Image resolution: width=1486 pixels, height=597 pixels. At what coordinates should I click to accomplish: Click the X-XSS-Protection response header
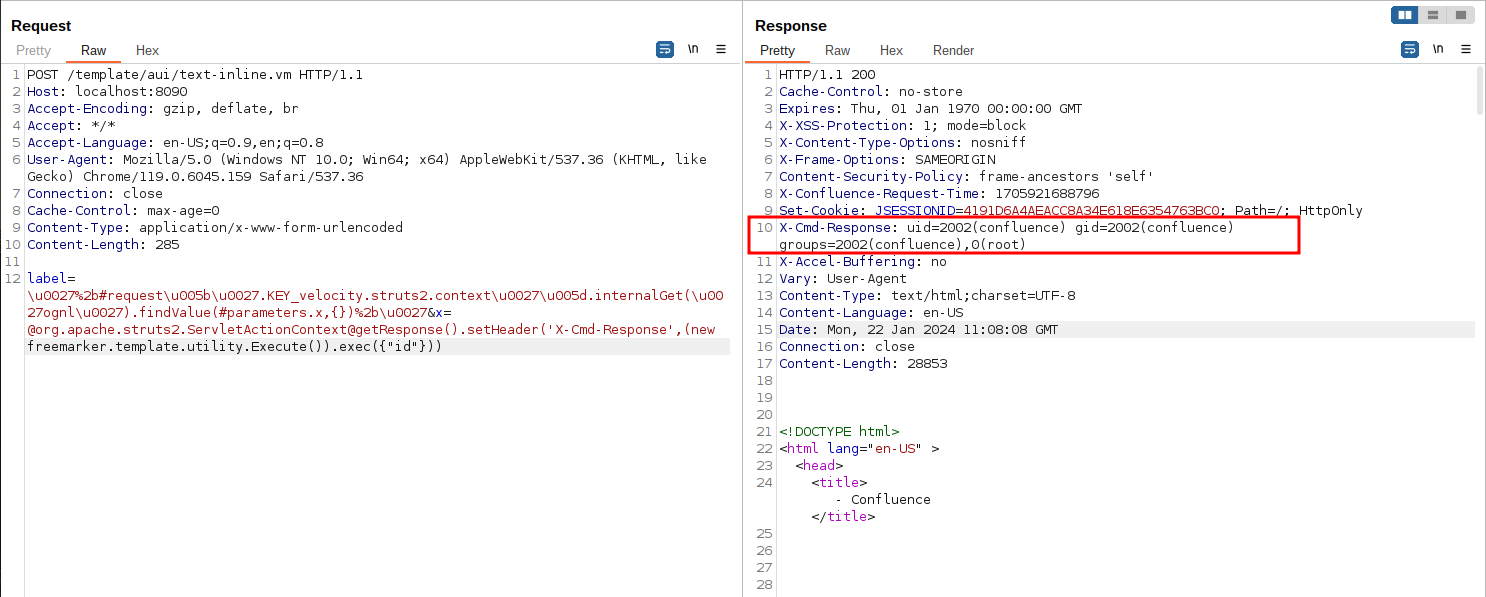tap(902, 126)
